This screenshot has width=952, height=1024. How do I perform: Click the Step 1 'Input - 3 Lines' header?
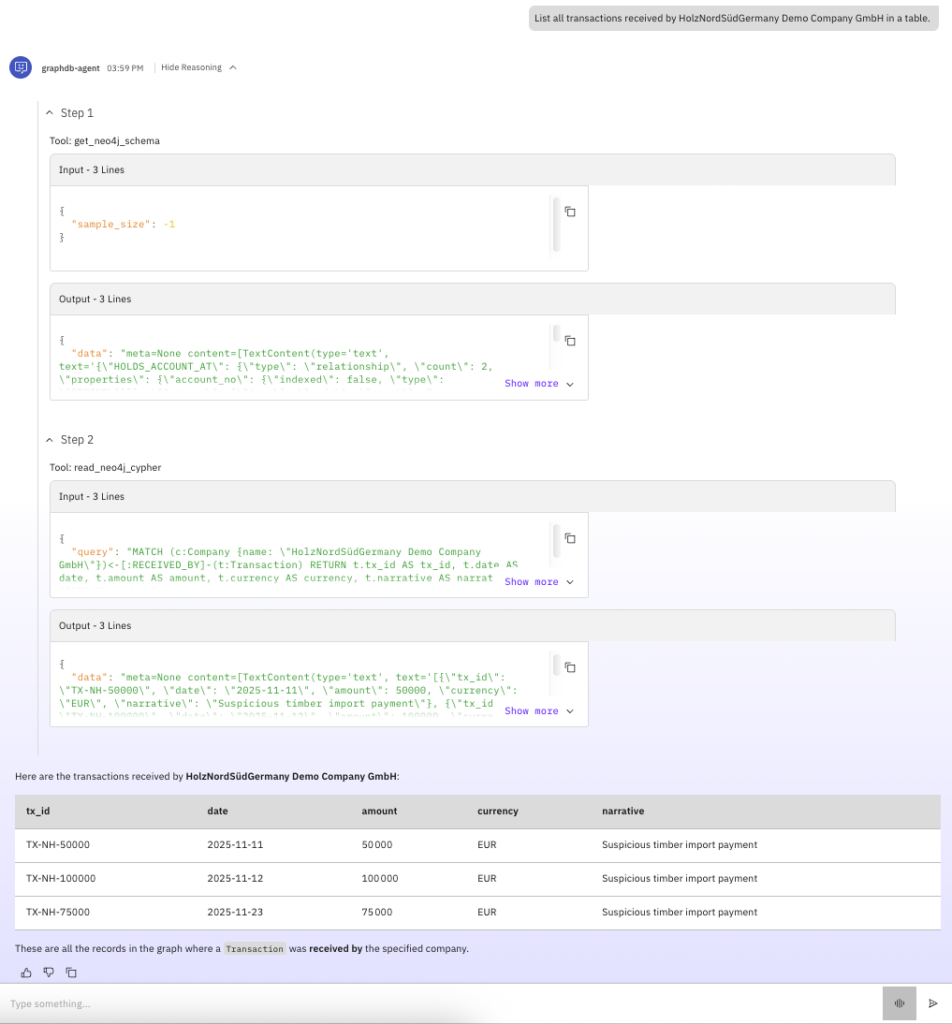472,170
